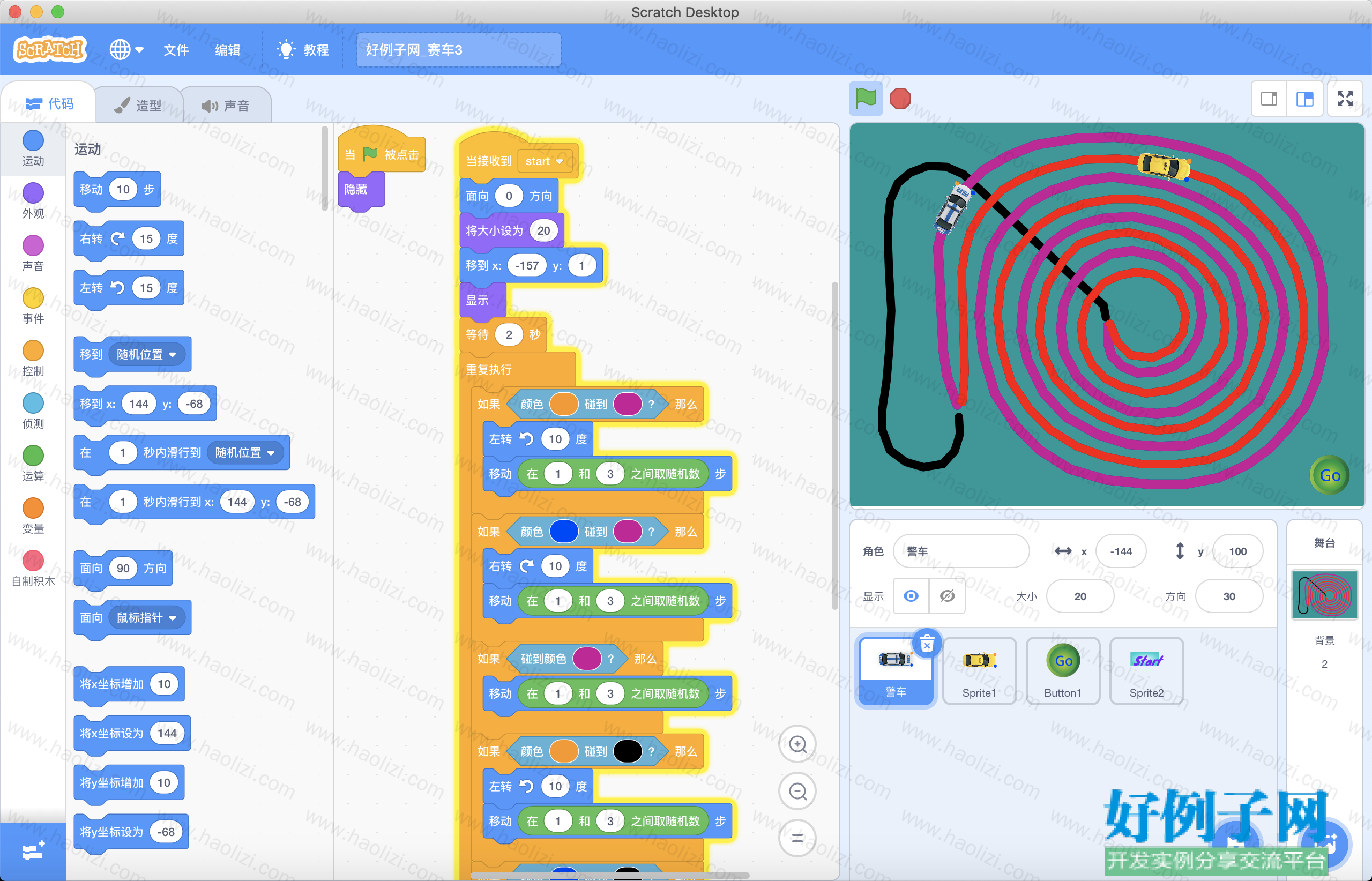Click the police car on the stage

(954, 208)
